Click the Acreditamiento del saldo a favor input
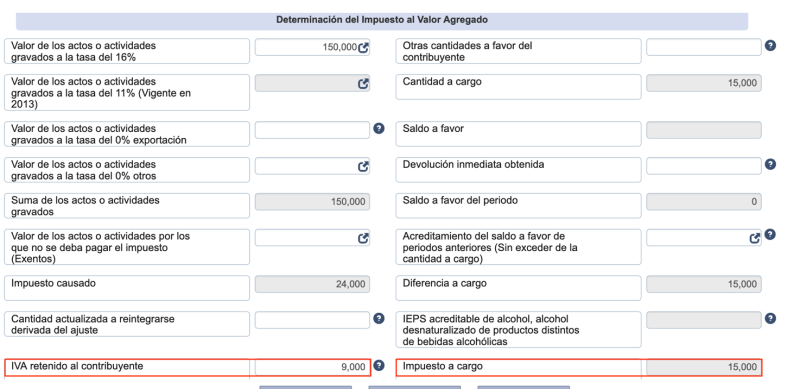 tap(704, 237)
